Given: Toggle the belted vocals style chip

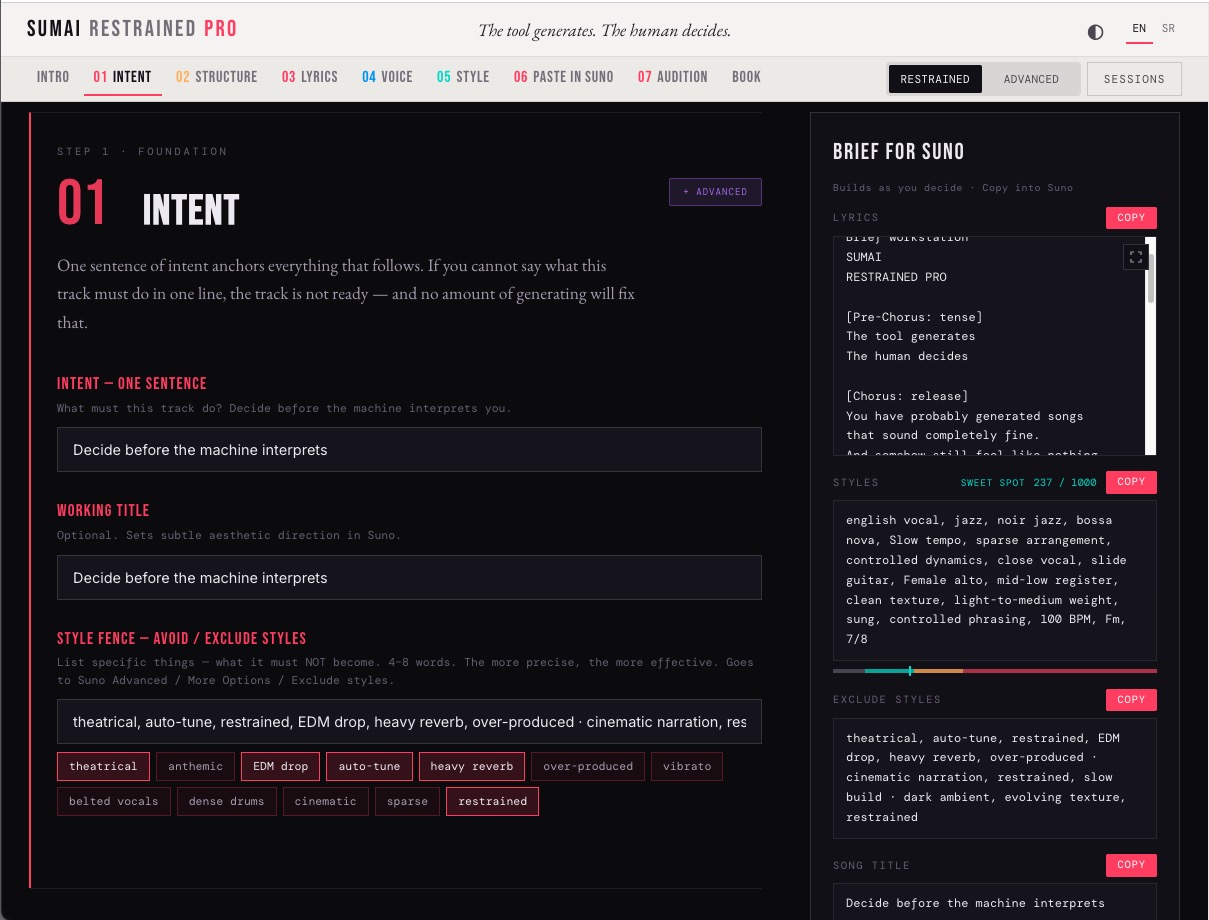Looking at the screenshot, I should [114, 802].
